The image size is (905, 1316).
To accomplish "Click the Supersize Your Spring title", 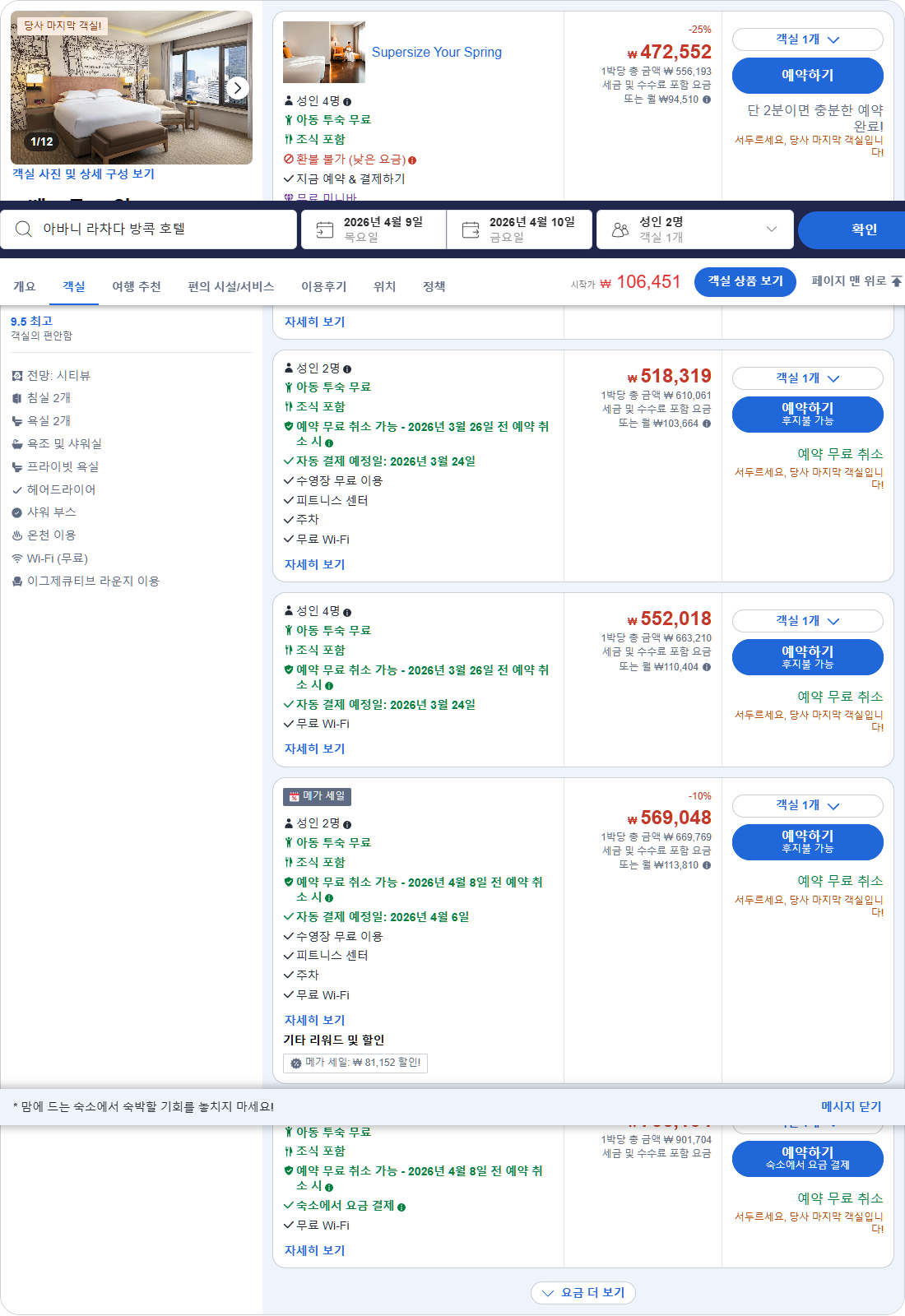I will pos(436,53).
